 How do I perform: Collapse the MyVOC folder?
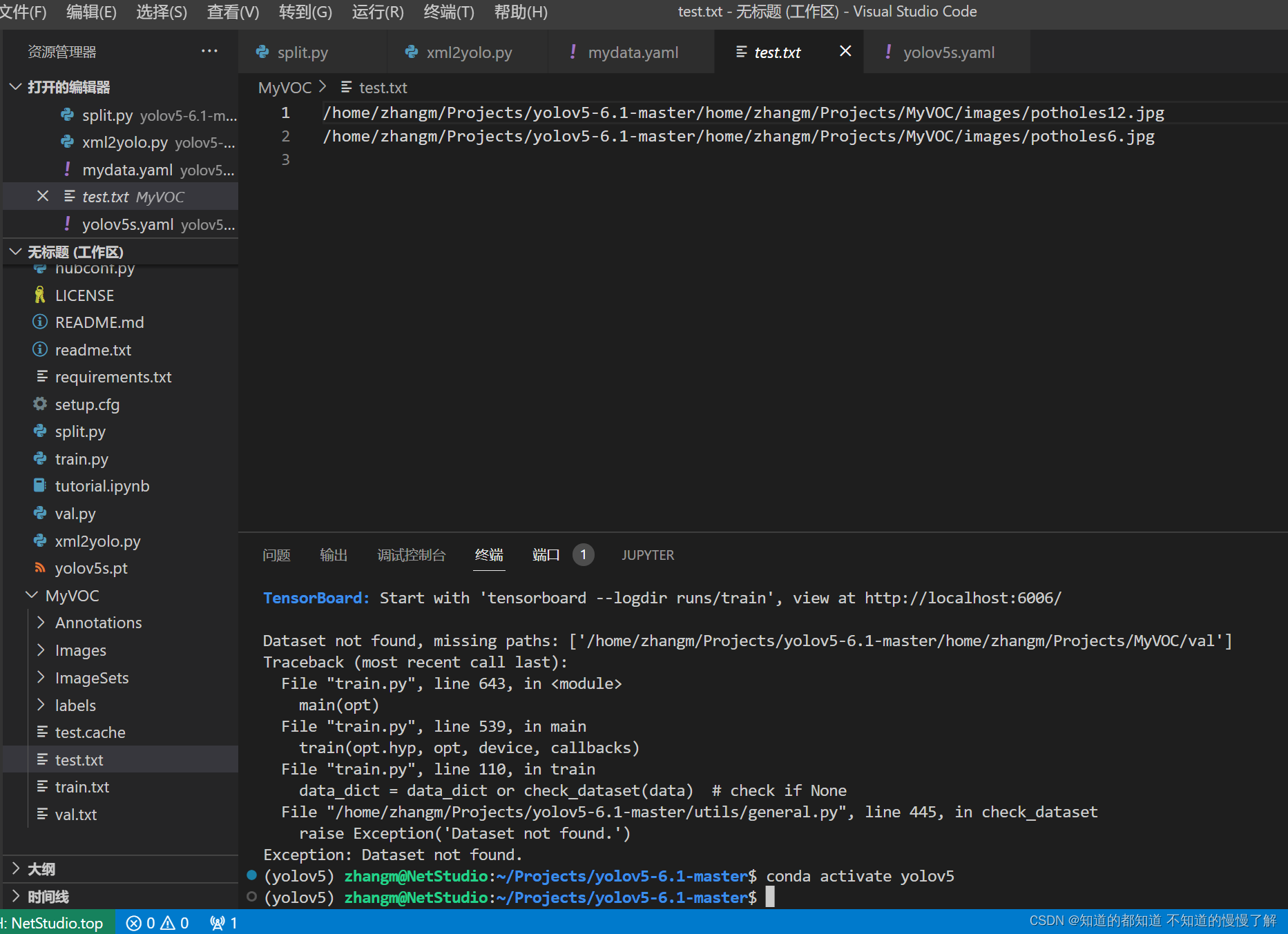pos(32,595)
